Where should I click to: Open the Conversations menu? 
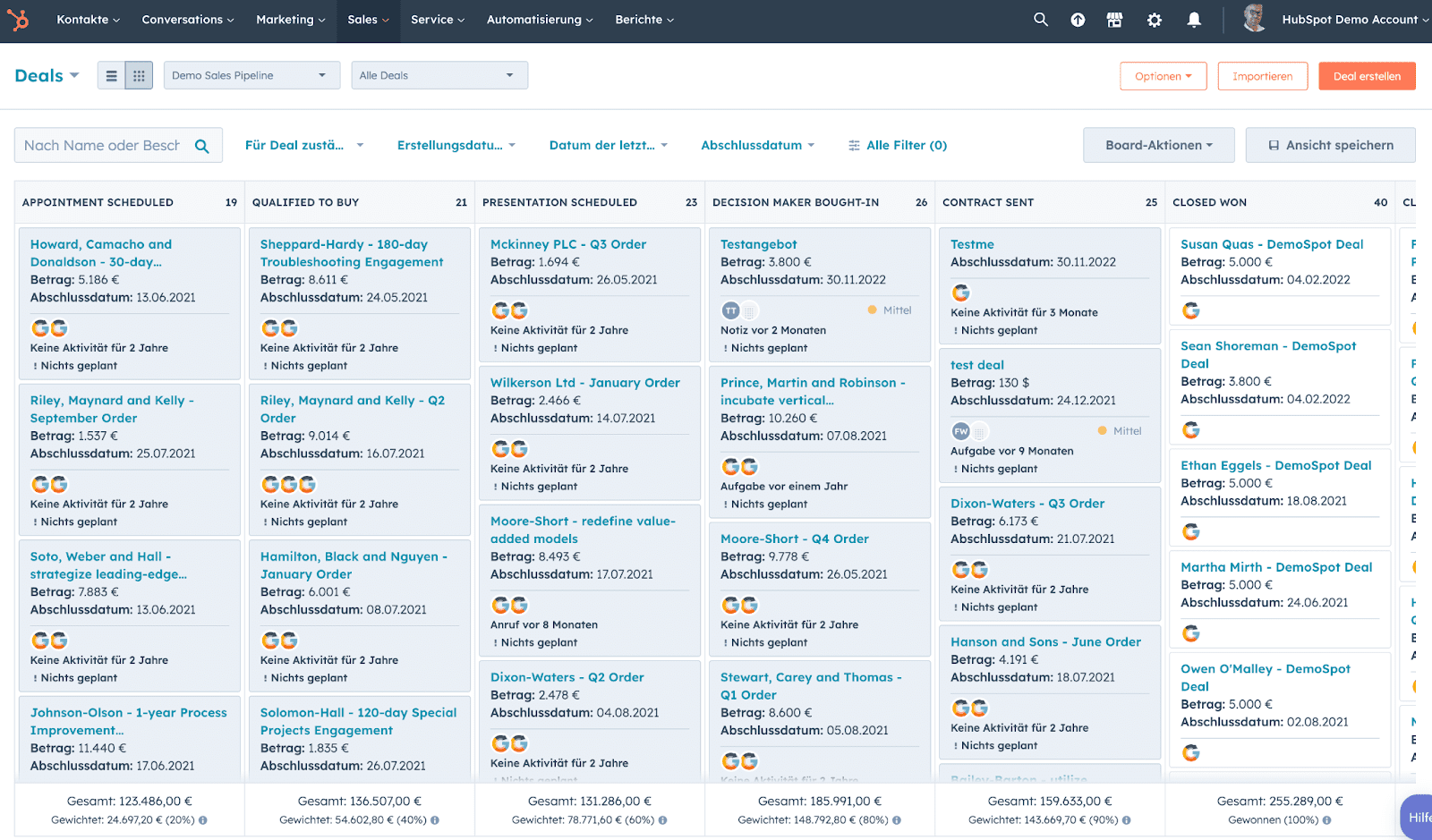tap(188, 20)
